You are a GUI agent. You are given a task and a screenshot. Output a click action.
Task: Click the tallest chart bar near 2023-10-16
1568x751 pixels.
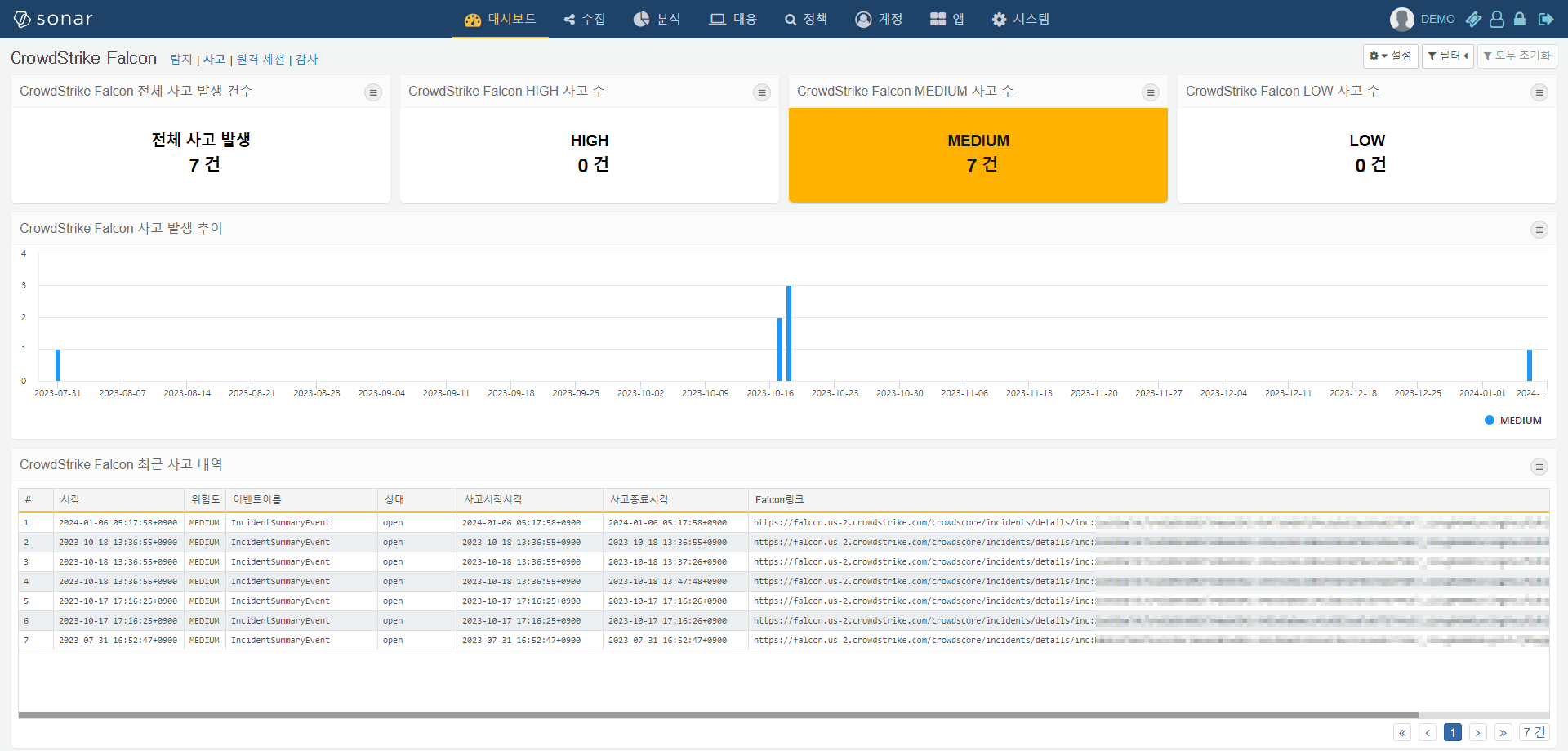[x=789, y=333]
